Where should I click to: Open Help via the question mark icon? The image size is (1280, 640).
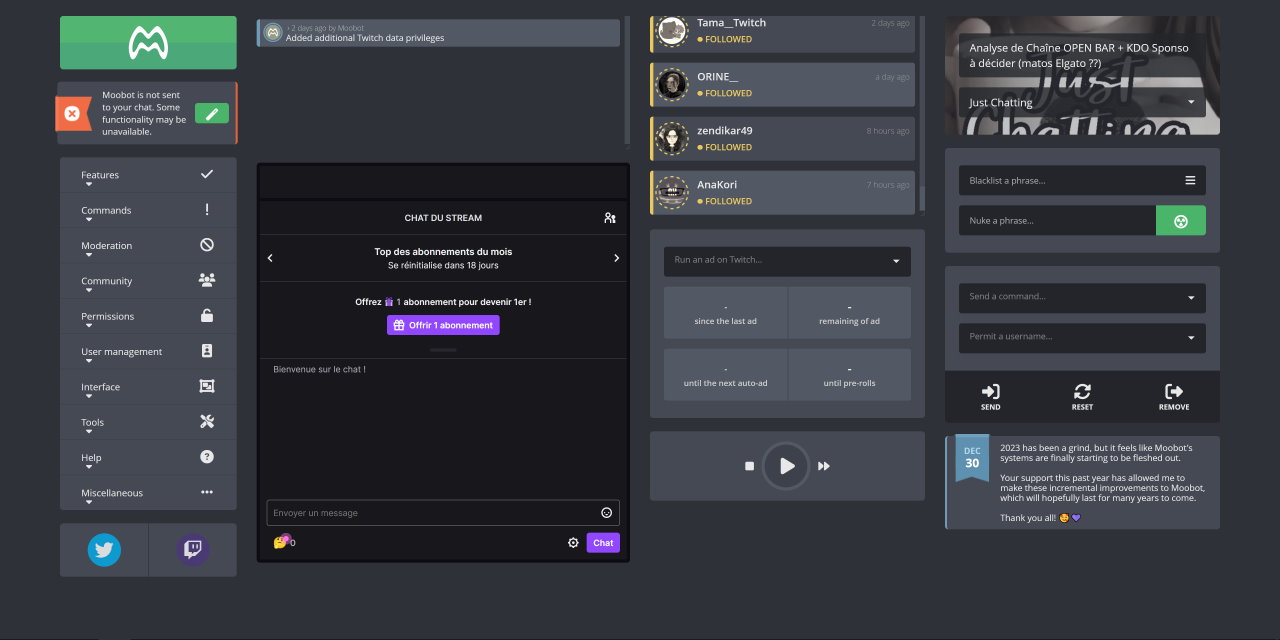207,457
